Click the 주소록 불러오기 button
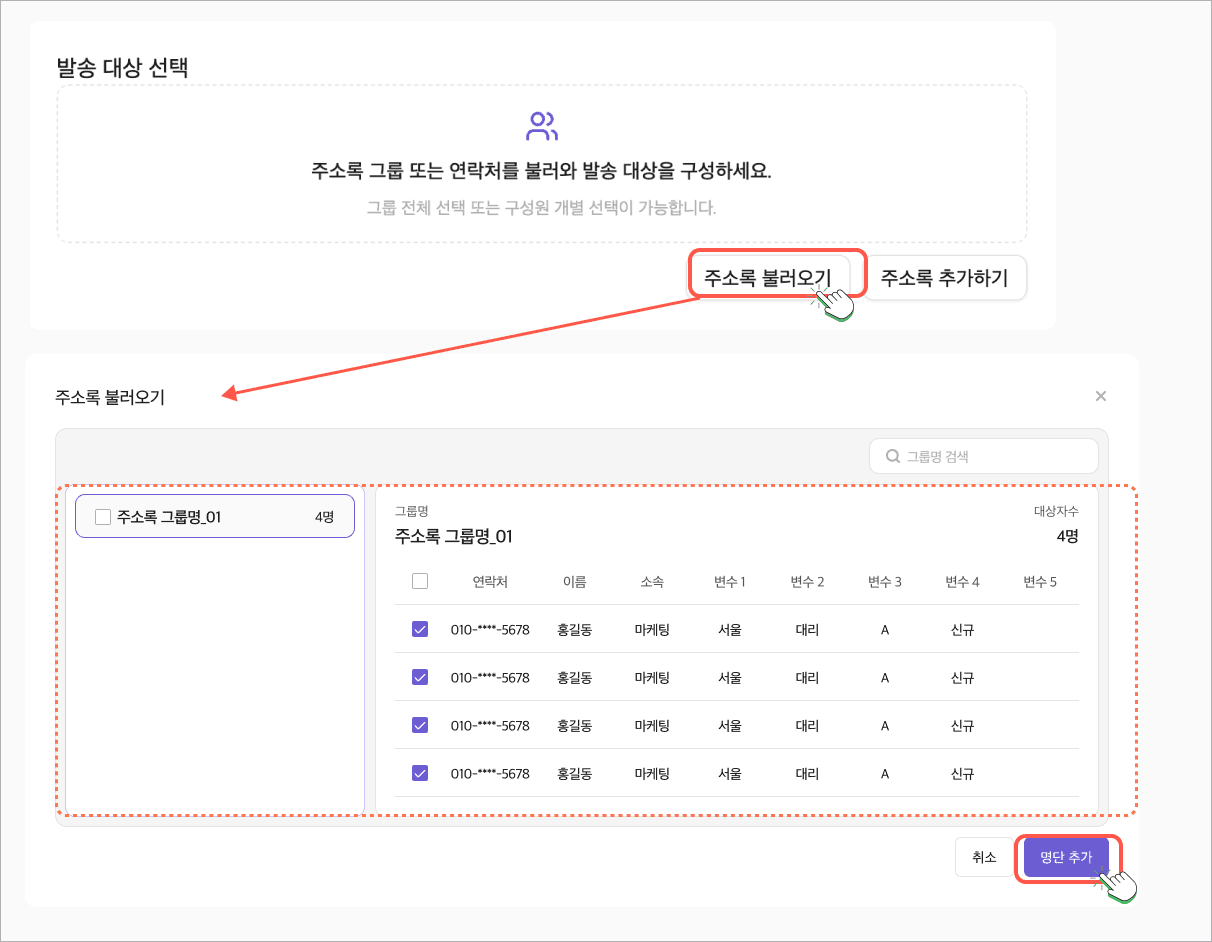Viewport: 1212px width, 942px height. (x=768, y=277)
